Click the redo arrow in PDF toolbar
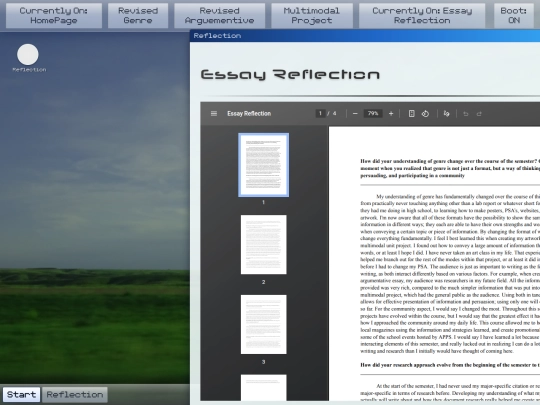Image resolution: width=540 pixels, height=405 pixels. [x=479, y=114]
